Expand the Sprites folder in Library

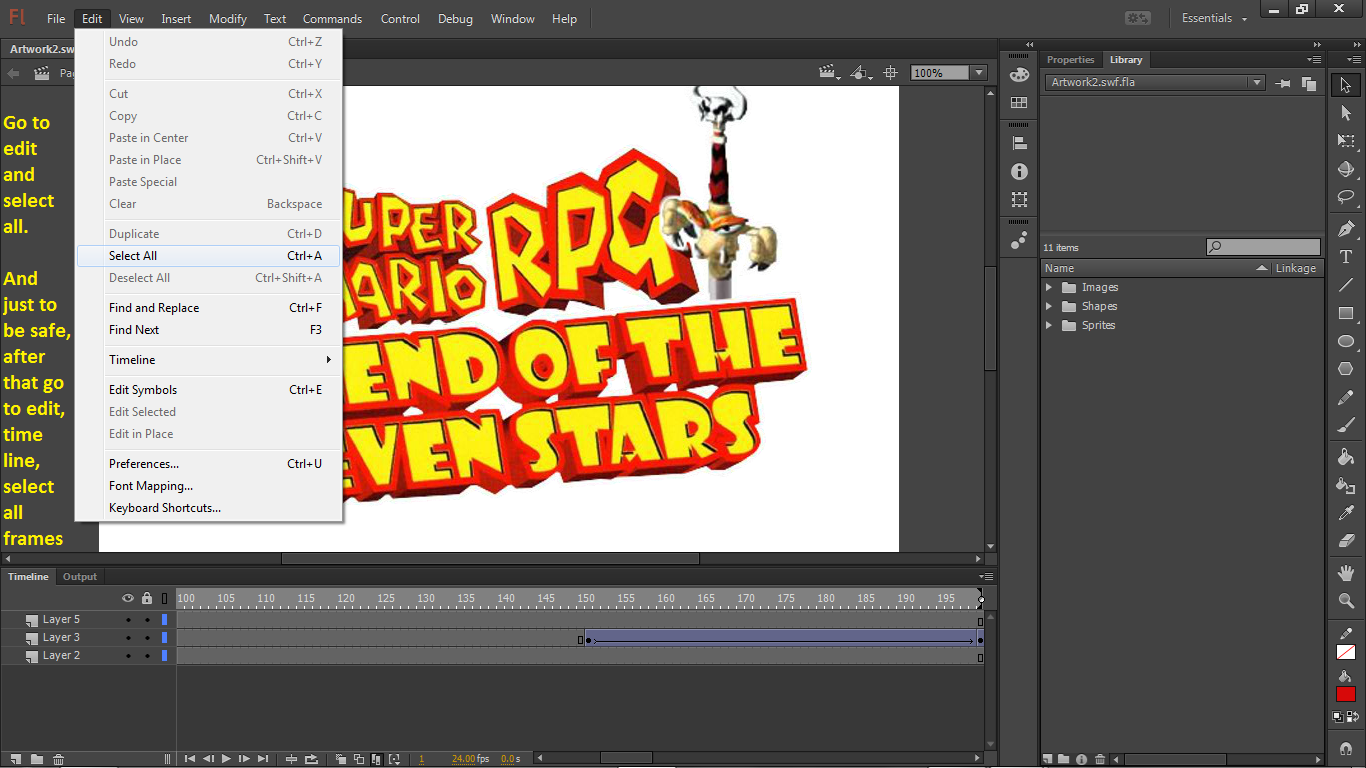[x=1049, y=326]
